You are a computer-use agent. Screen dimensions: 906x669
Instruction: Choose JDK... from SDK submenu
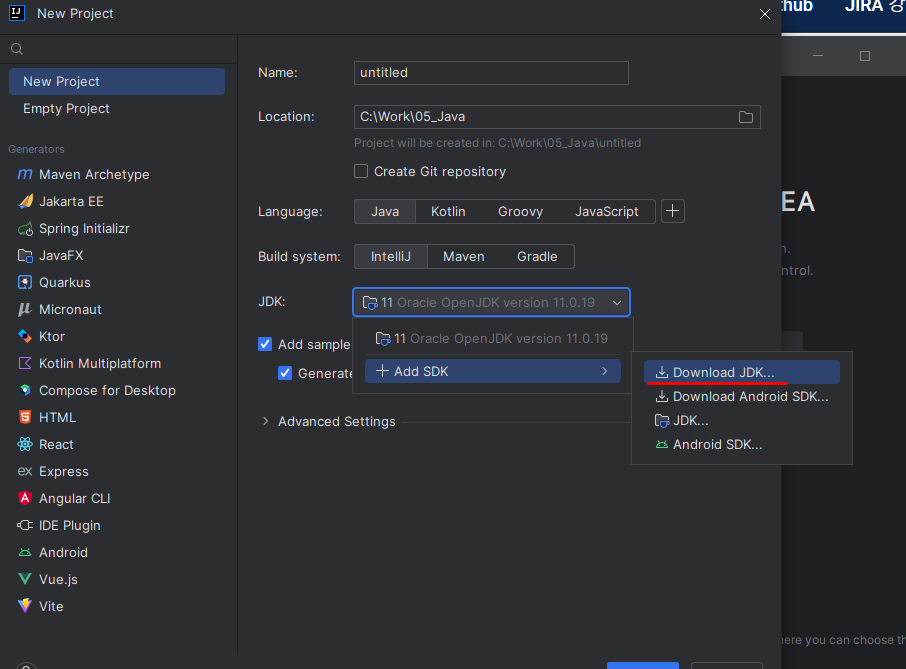[741, 421]
